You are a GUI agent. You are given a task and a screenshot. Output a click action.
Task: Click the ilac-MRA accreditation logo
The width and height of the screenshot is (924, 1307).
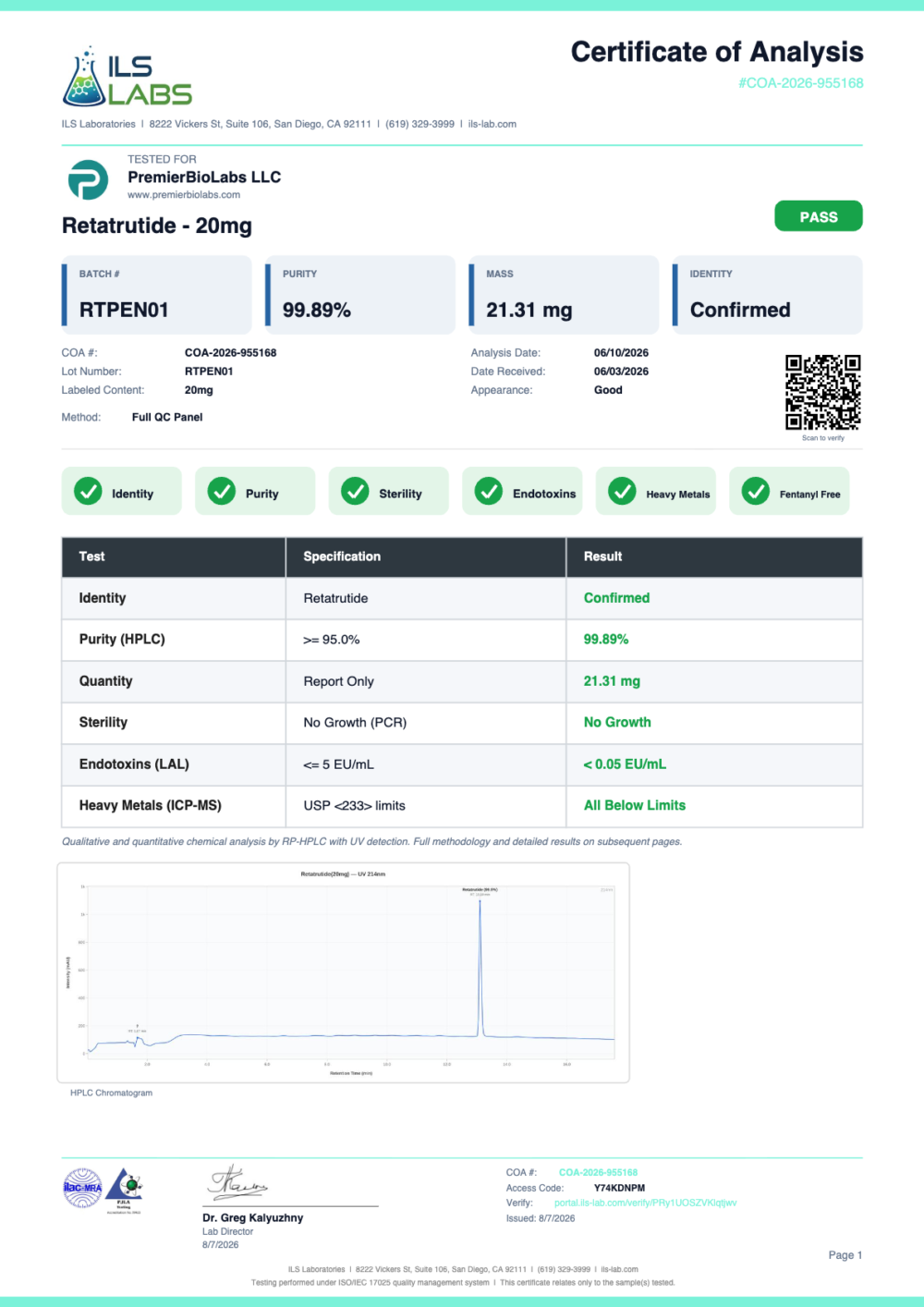(x=82, y=1188)
